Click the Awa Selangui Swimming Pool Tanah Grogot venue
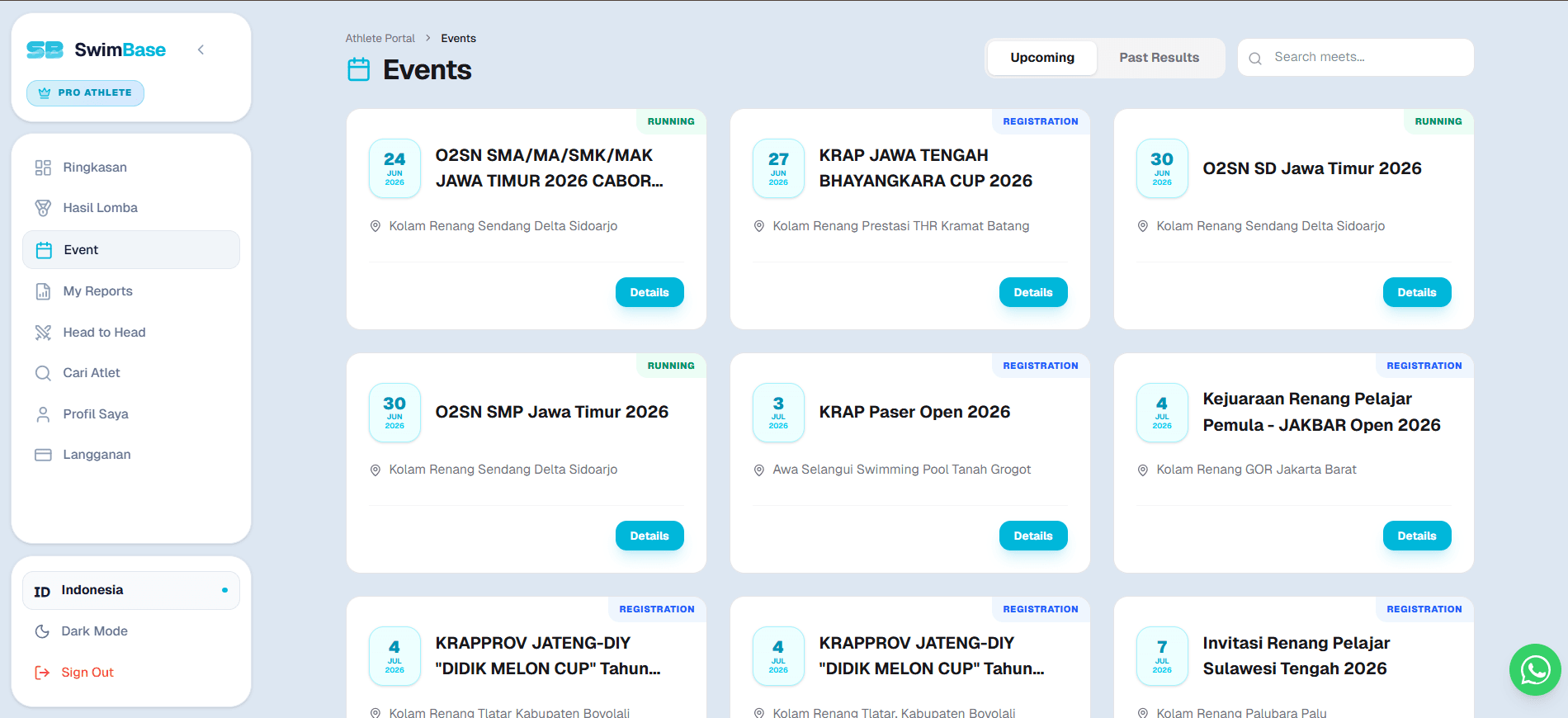This screenshot has width=1568, height=718. pyautogui.click(x=902, y=470)
